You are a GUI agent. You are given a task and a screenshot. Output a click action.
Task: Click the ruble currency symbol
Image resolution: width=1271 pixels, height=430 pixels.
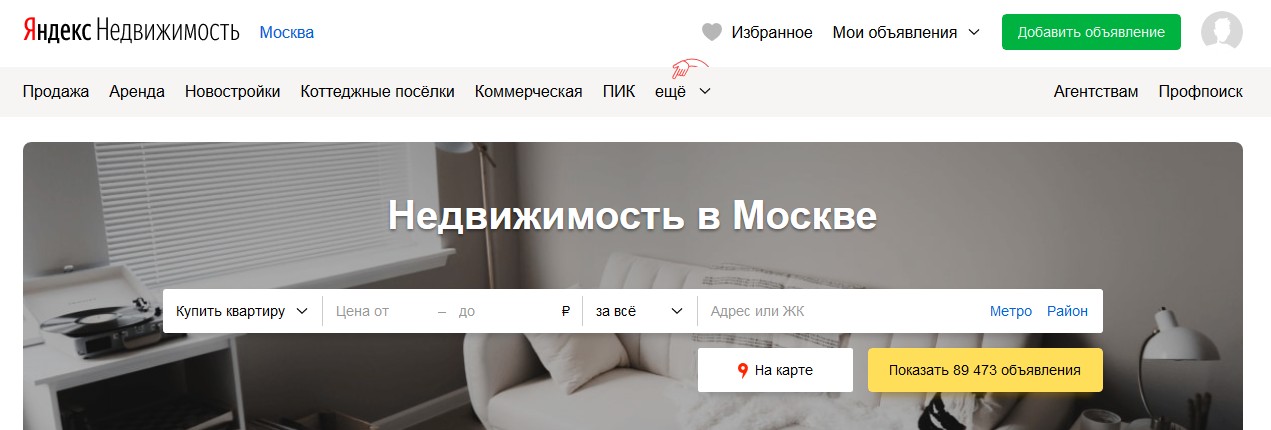point(566,311)
